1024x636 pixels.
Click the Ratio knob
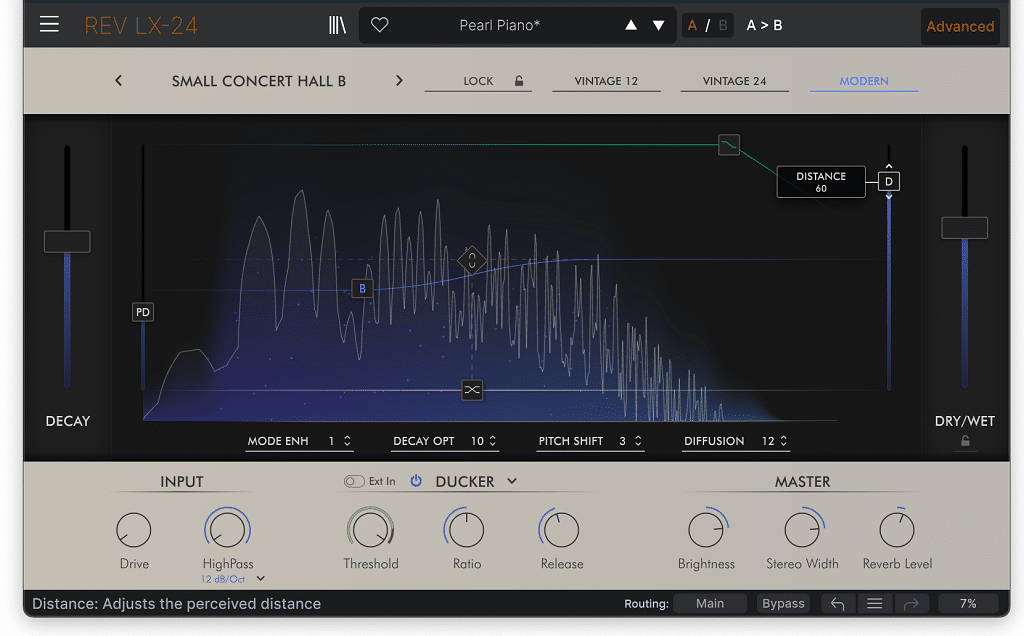click(x=466, y=530)
